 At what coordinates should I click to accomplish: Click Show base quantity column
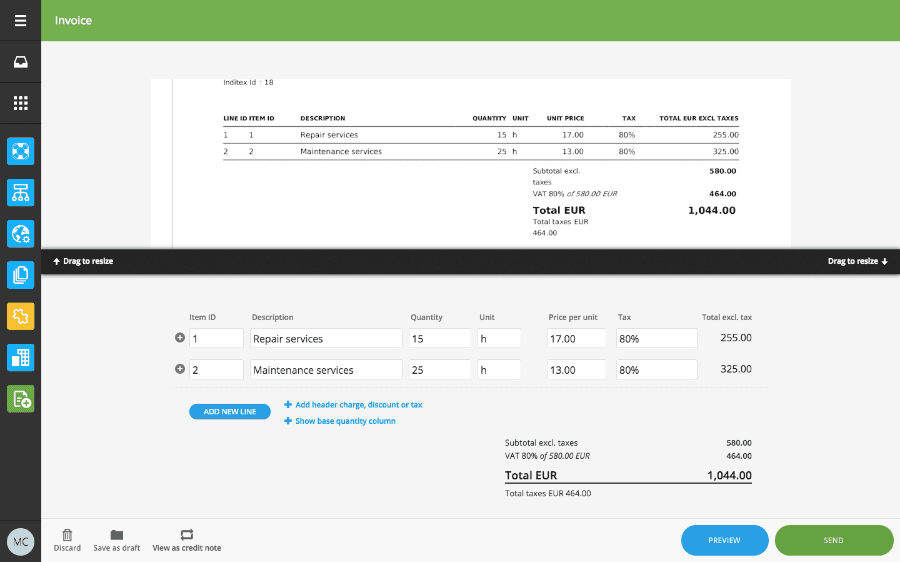340,421
